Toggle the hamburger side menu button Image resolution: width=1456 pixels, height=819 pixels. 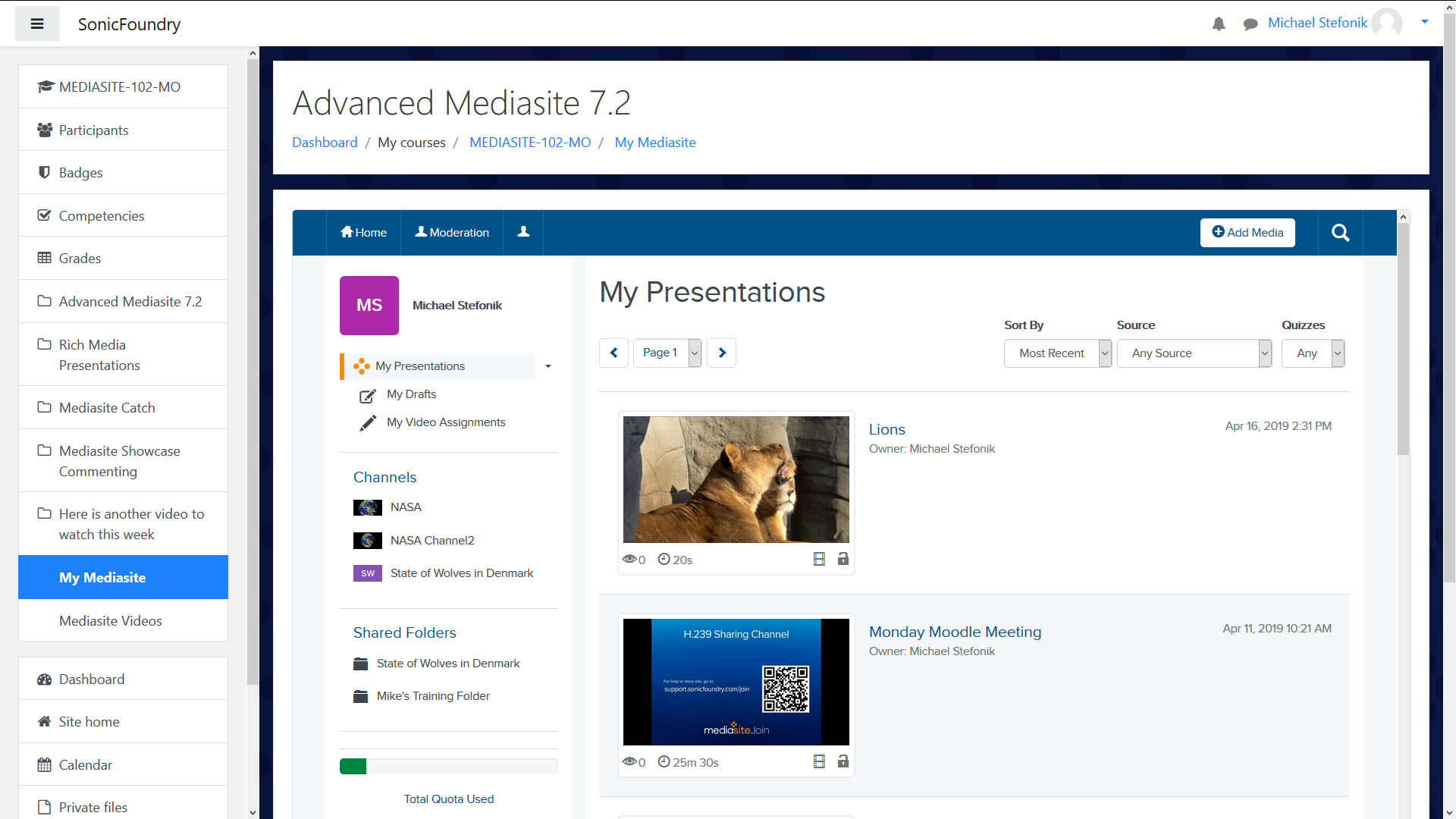[x=37, y=24]
